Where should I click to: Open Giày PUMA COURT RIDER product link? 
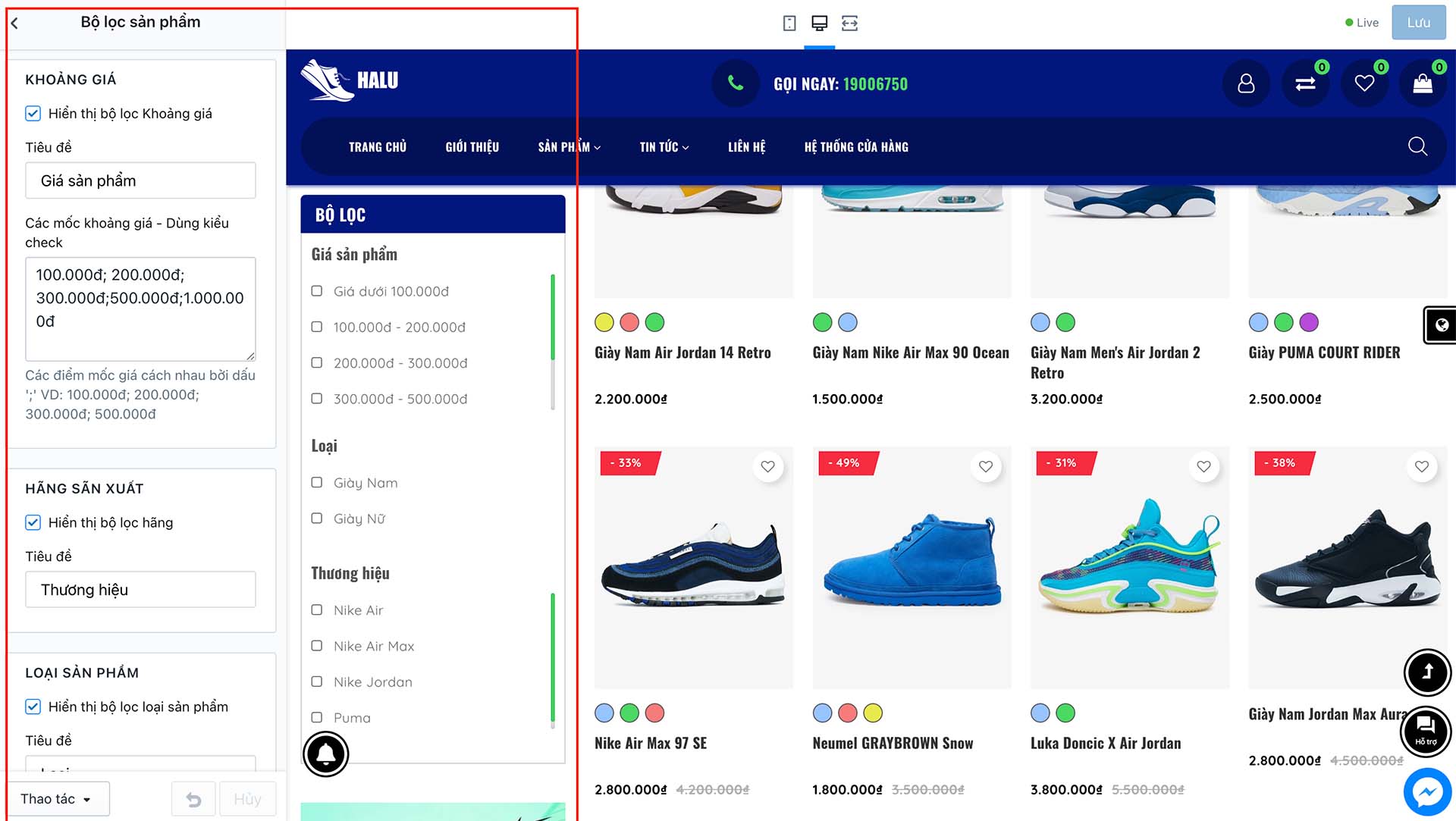1324,353
